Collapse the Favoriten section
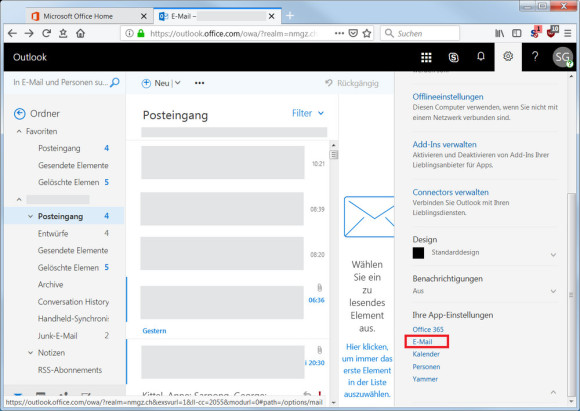 tap(19, 131)
